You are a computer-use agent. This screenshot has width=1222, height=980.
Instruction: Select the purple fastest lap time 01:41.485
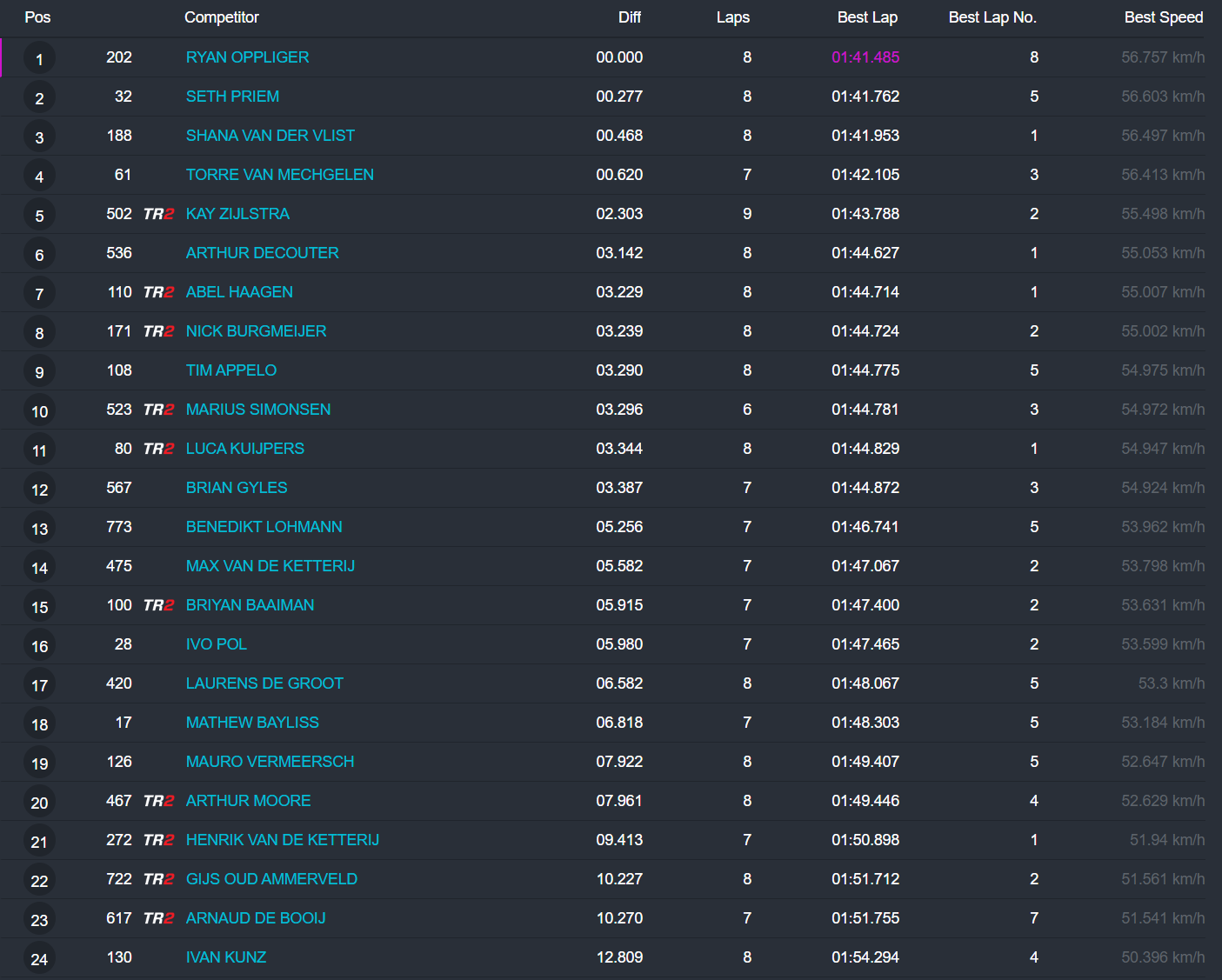pos(865,57)
